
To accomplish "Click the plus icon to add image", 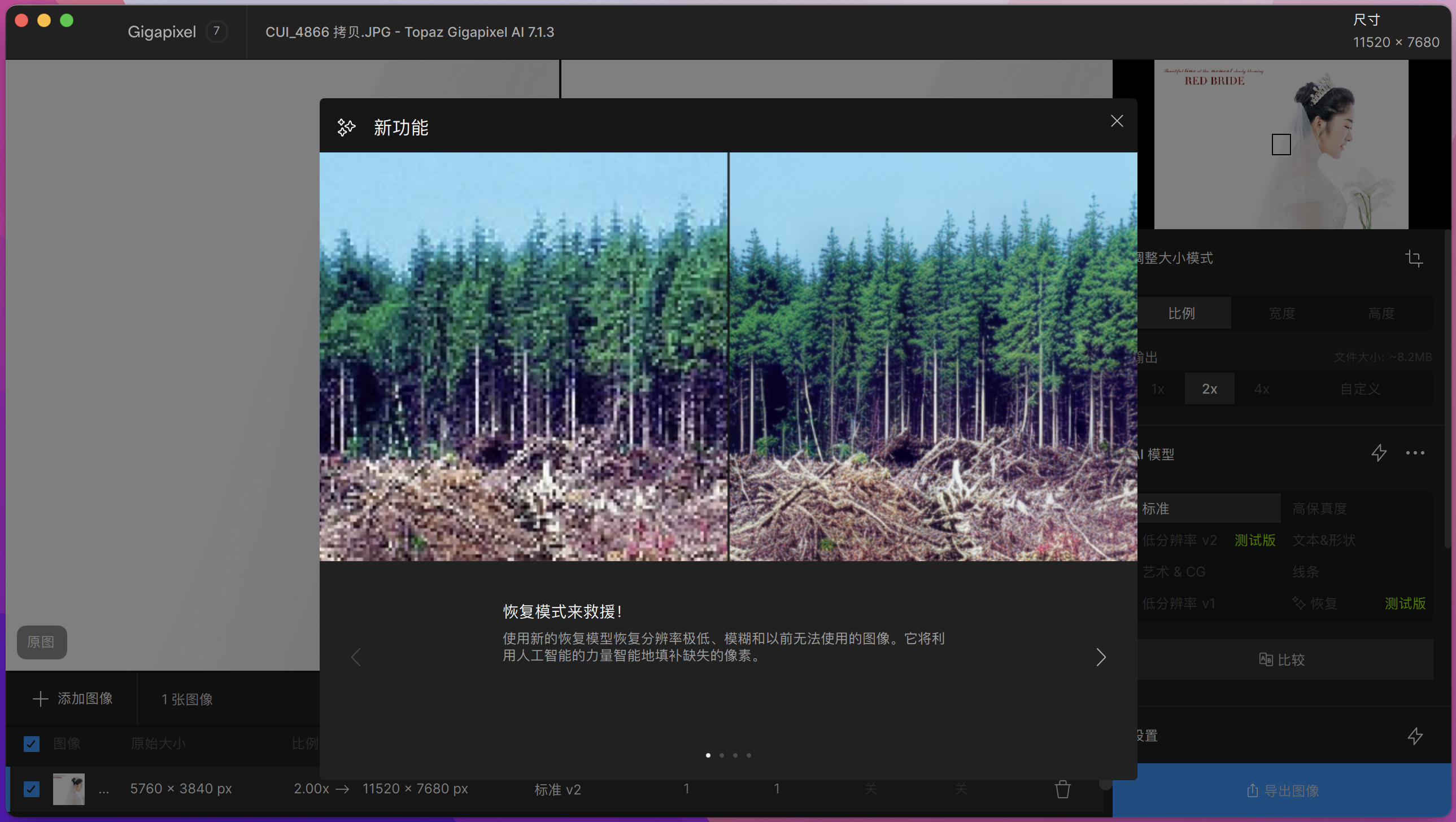I will 40,699.
